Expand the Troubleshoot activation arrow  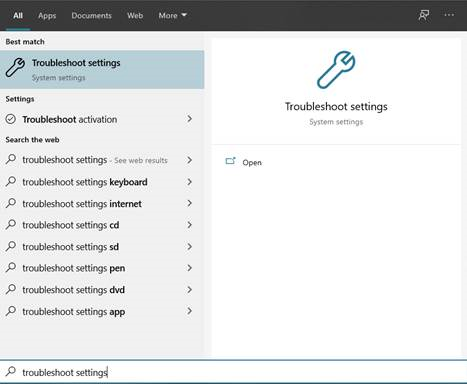tap(189, 119)
